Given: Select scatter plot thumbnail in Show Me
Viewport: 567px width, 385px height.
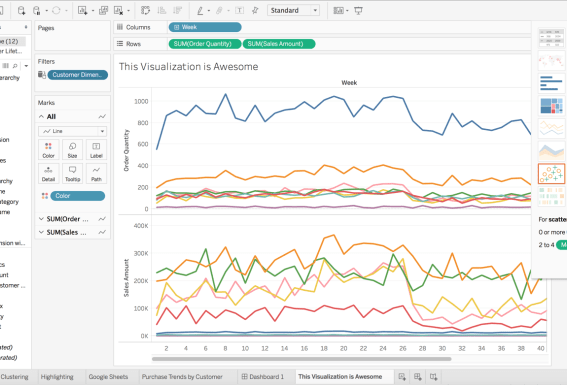Looking at the screenshot, I should pyautogui.click(x=551, y=174).
